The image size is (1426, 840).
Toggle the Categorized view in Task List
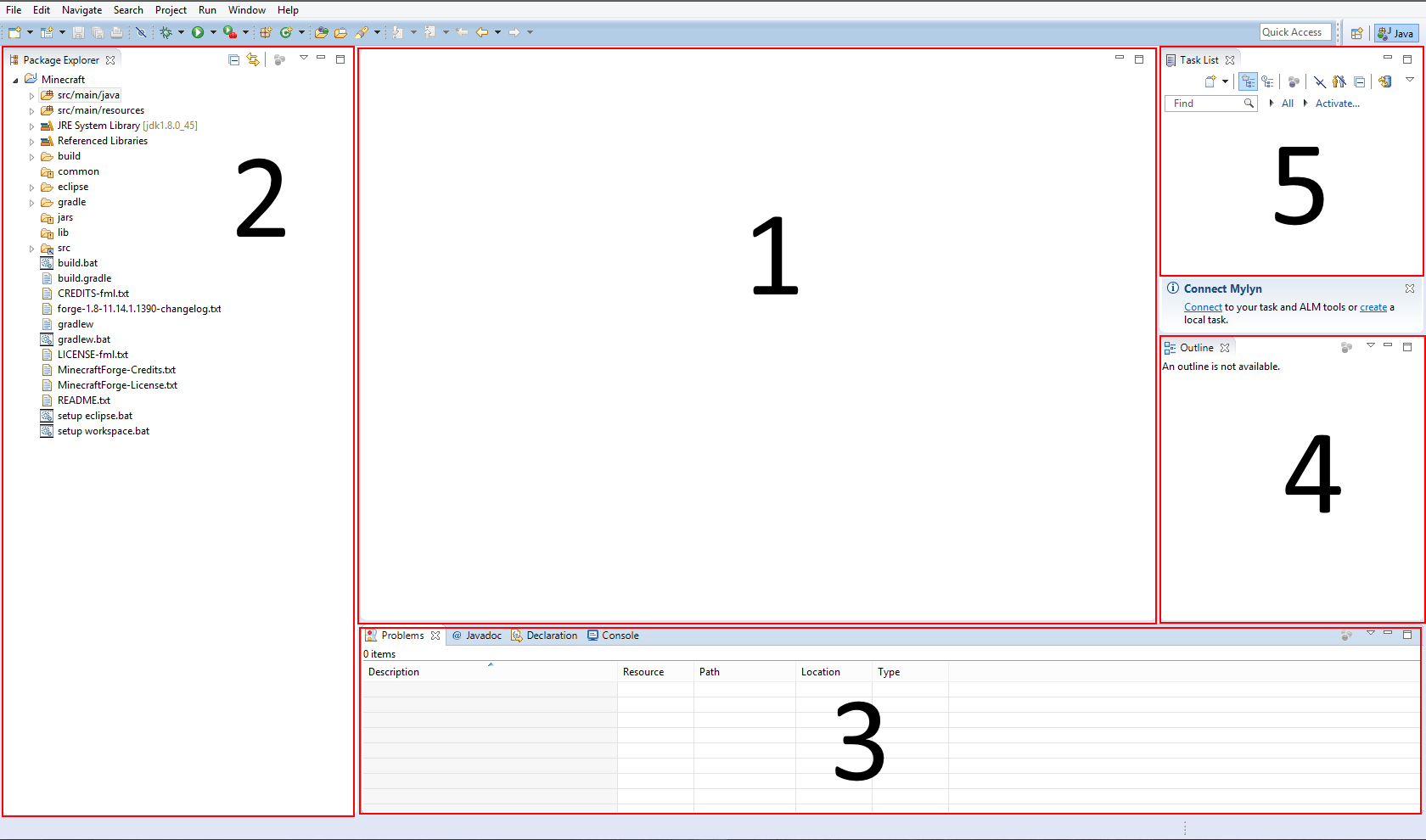(x=1248, y=81)
